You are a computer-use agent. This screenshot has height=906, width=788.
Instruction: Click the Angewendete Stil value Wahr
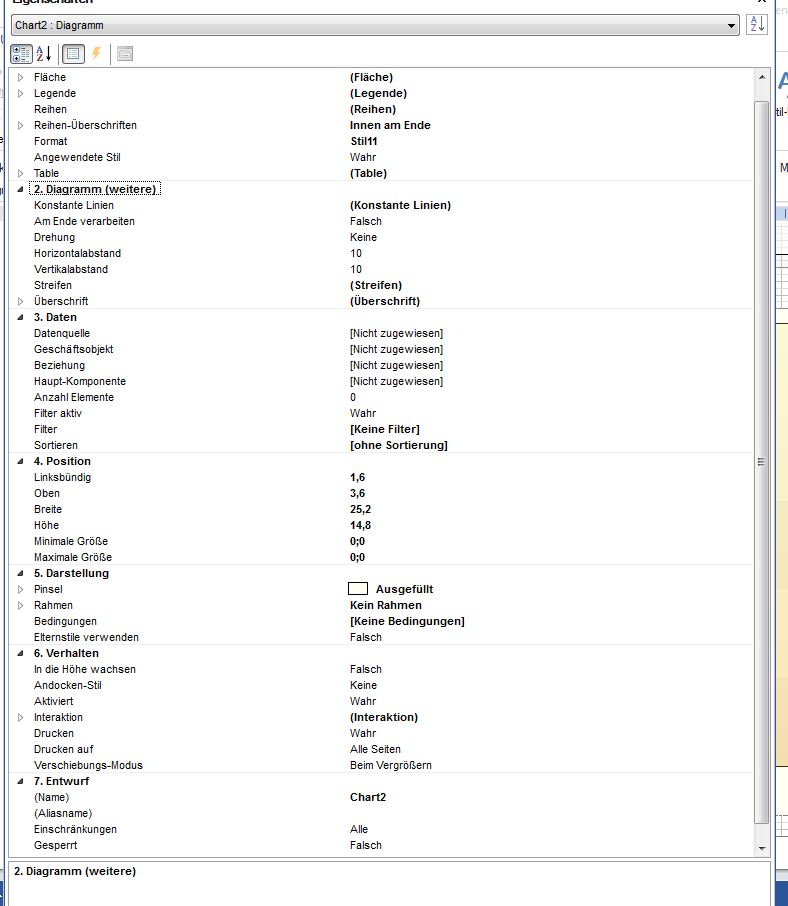point(363,157)
